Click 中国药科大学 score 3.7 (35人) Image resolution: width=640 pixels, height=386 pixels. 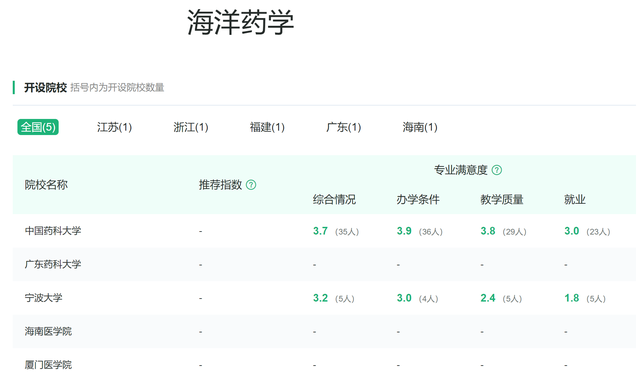[x=336, y=231]
